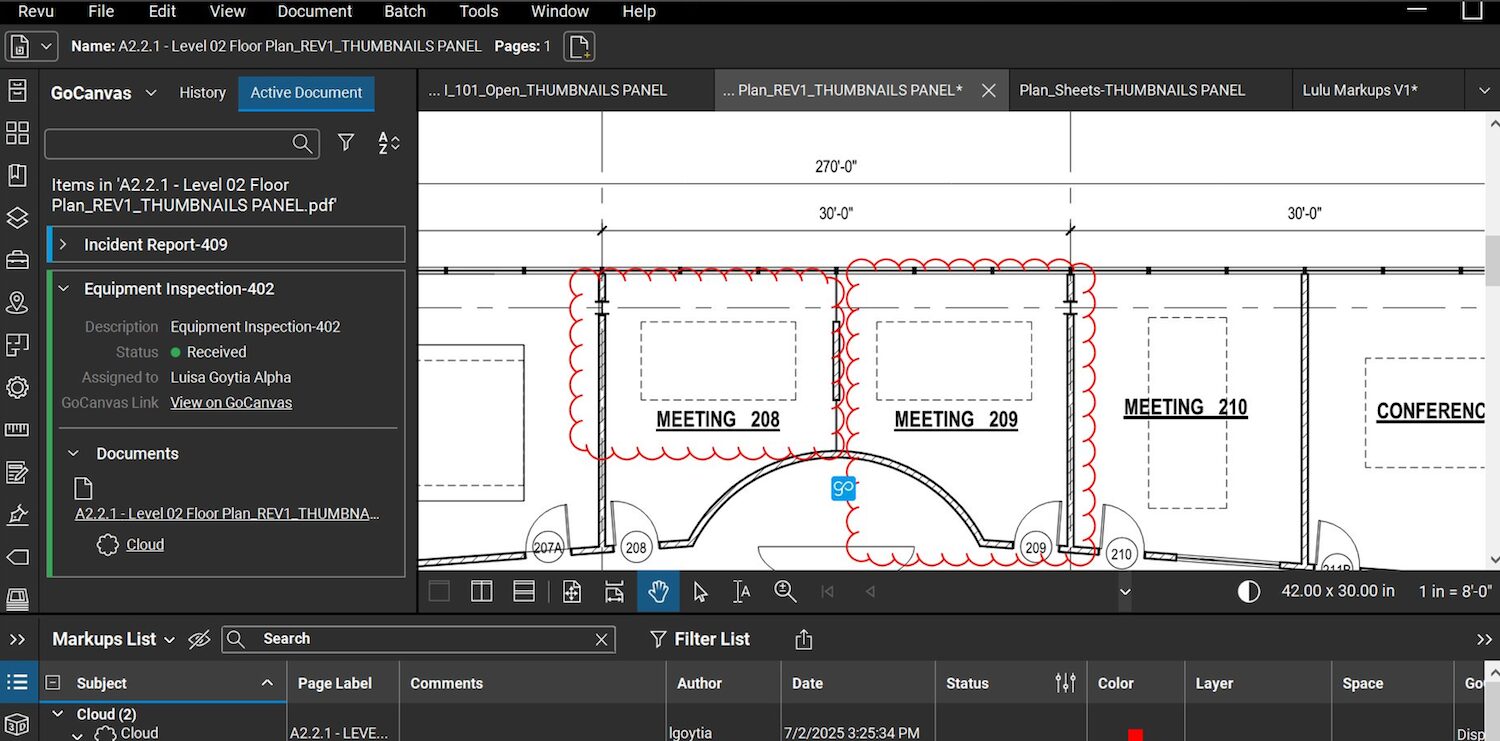Open the Tool Chest panel
Screen dimensions: 1500x741
click(16, 259)
